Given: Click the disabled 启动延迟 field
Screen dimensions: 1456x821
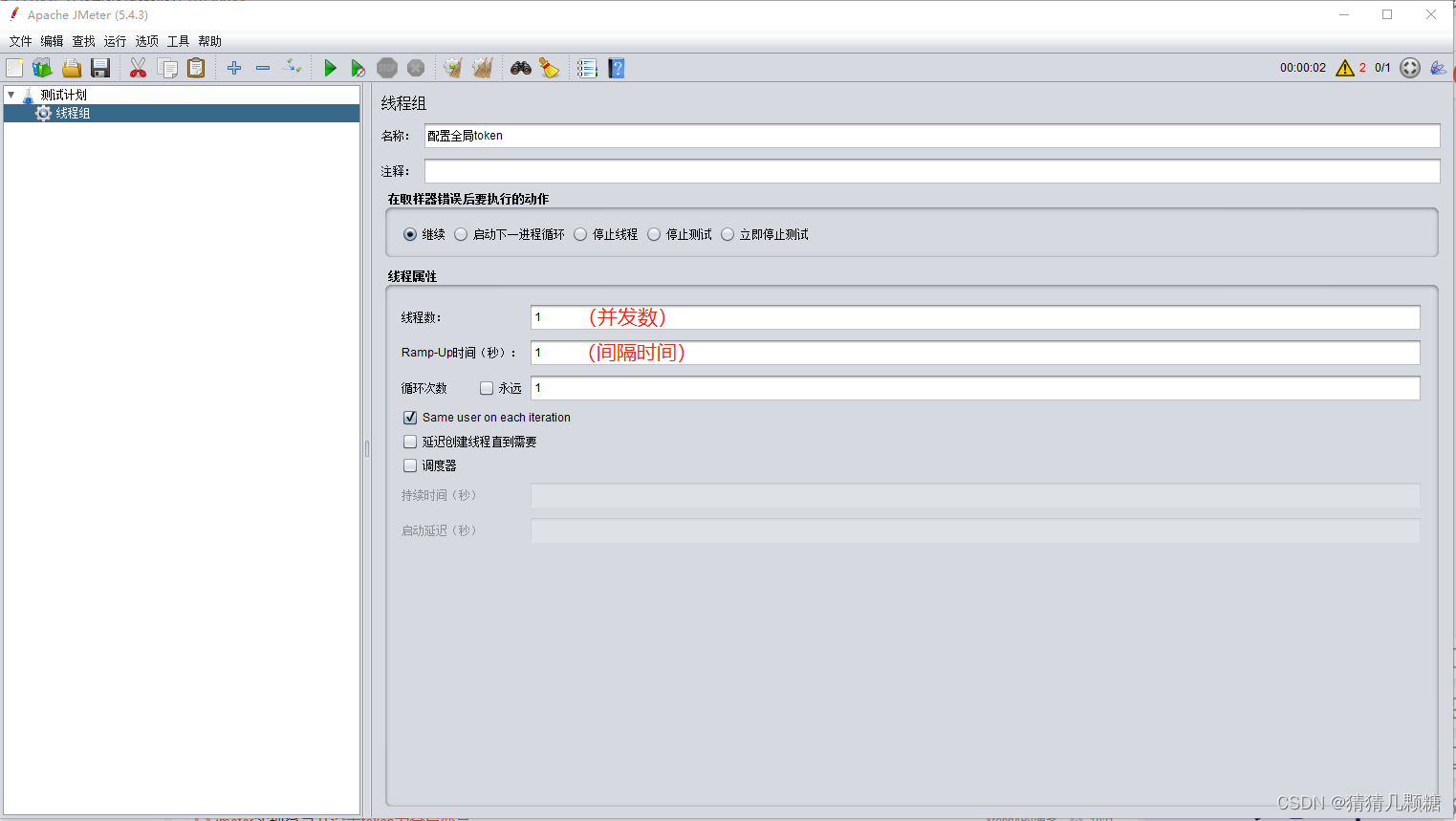Looking at the screenshot, I should coord(975,530).
